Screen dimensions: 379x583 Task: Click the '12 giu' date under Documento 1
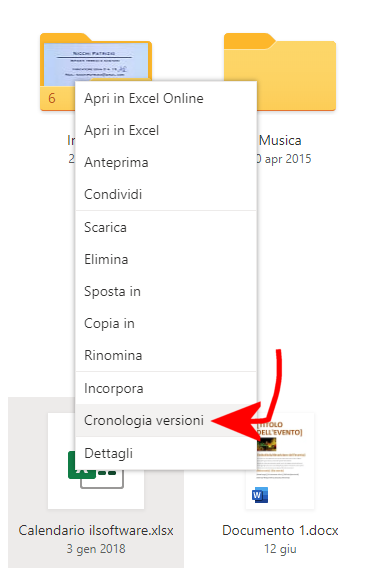tap(280, 549)
